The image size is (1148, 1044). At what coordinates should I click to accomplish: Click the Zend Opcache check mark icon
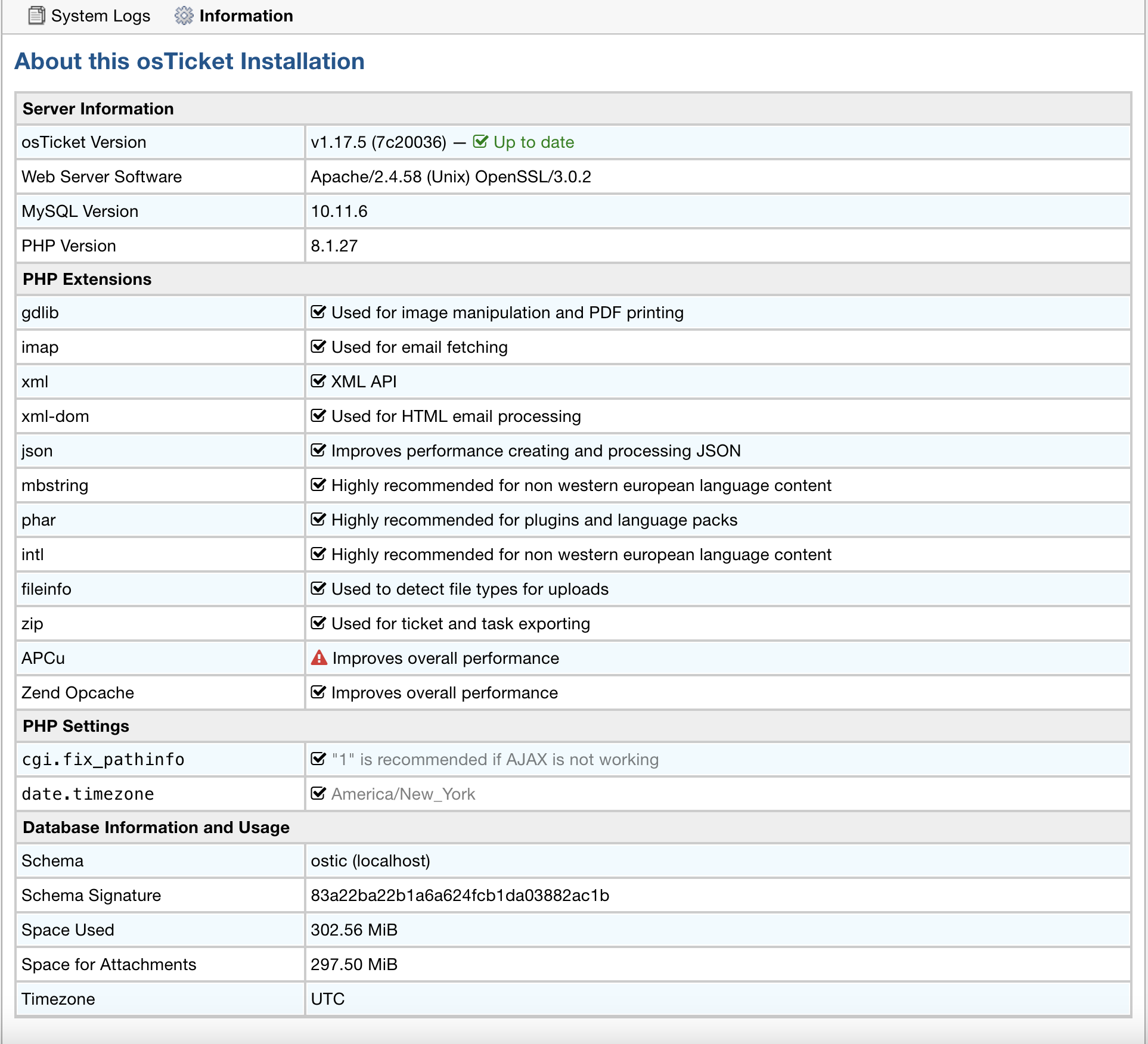[x=318, y=692]
